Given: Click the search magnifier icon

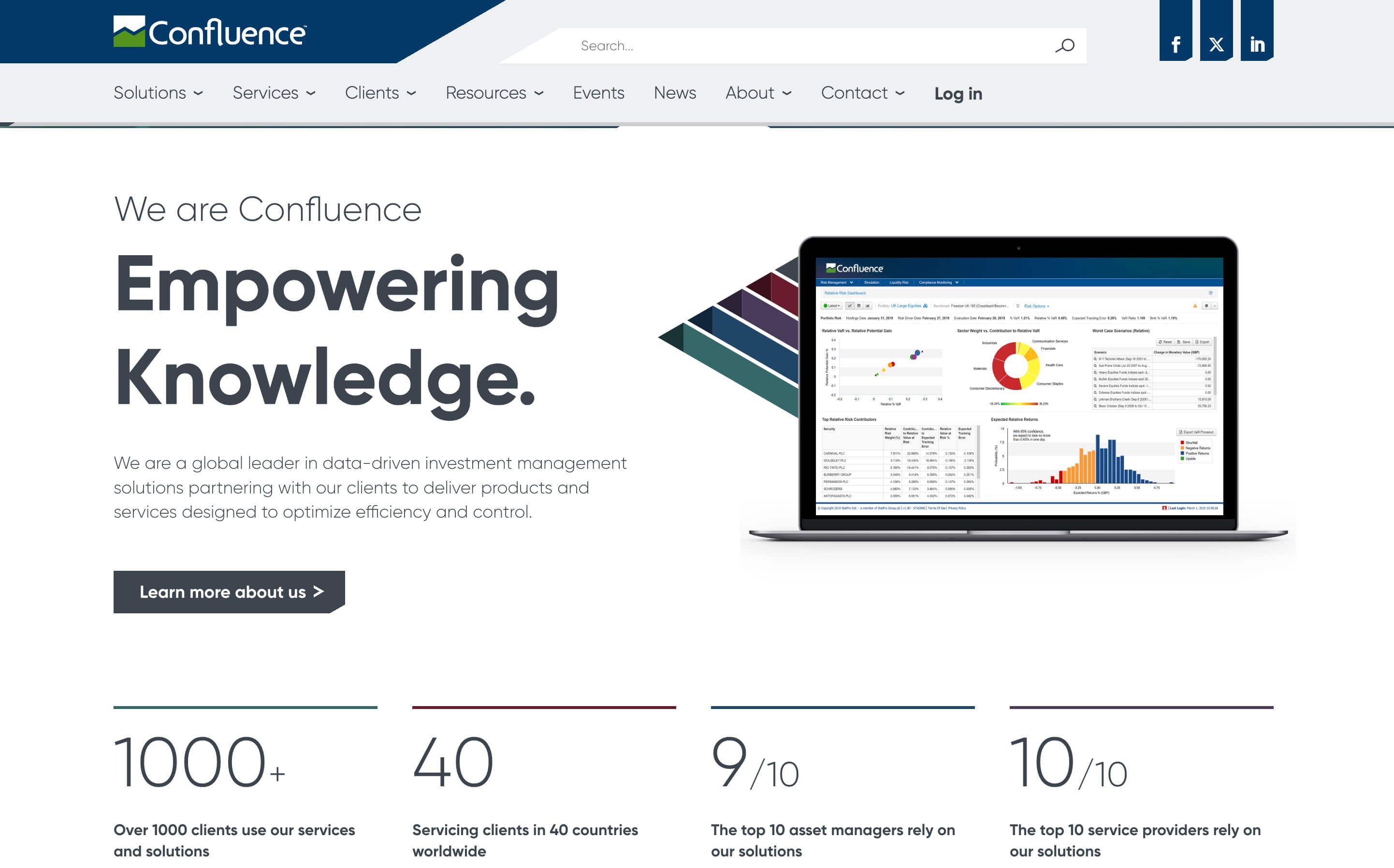Looking at the screenshot, I should [x=1064, y=45].
